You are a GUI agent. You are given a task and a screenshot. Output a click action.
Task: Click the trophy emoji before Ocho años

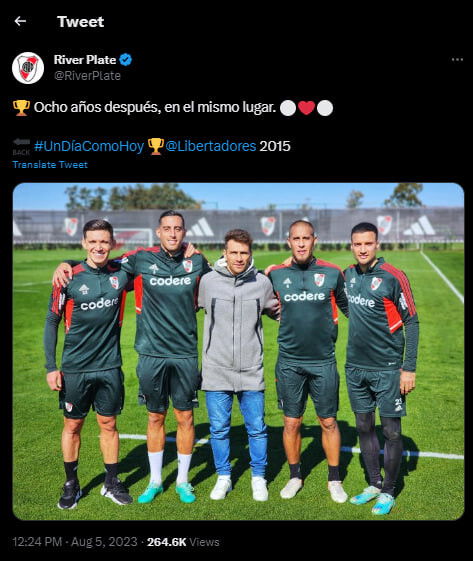21,108
